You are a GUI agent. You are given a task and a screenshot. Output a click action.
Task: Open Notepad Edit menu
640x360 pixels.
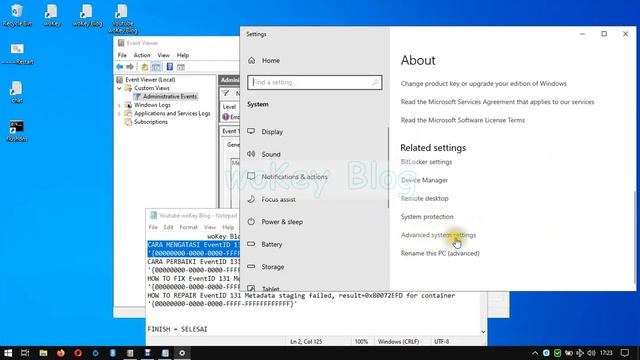[169, 227]
